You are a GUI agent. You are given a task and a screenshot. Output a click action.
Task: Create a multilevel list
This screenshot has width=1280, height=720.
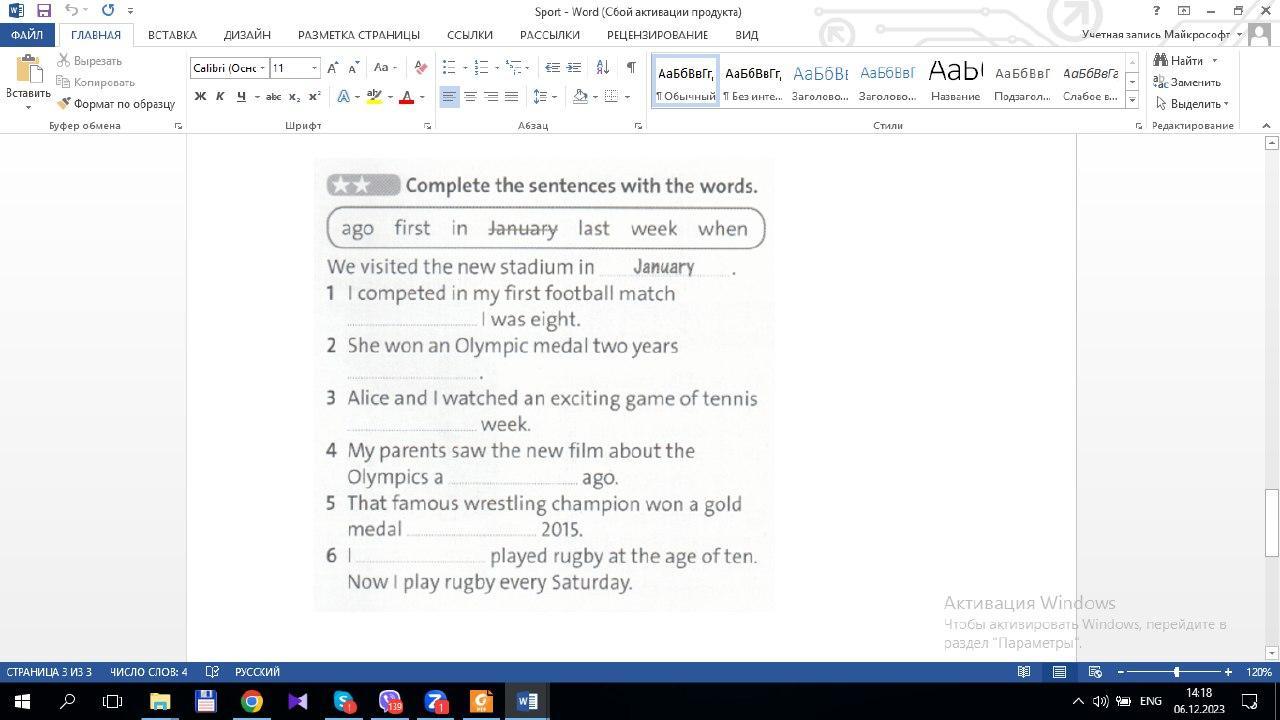coord(514,68)
